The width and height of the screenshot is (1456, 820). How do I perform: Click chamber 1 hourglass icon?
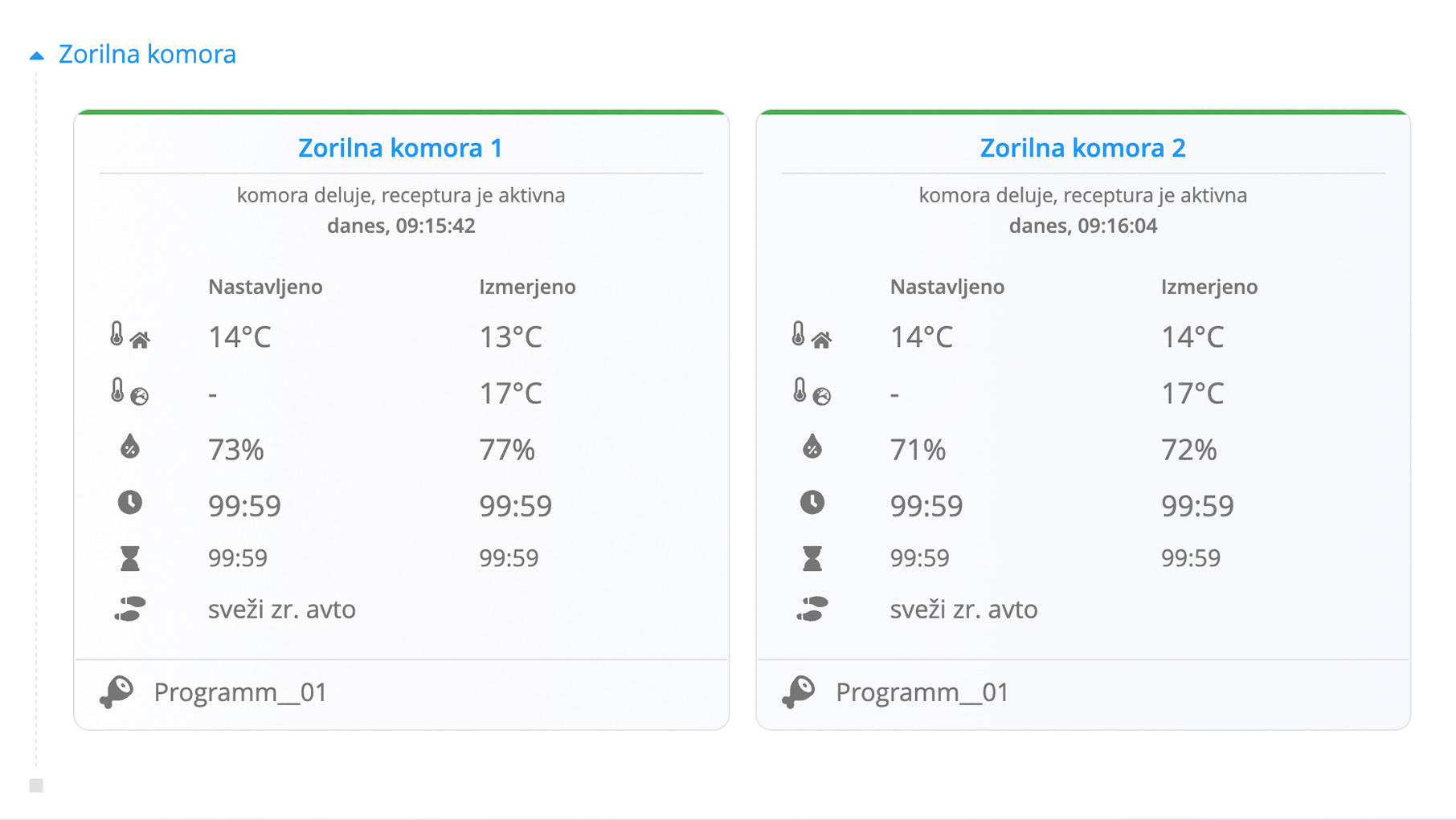pos(129,558)
